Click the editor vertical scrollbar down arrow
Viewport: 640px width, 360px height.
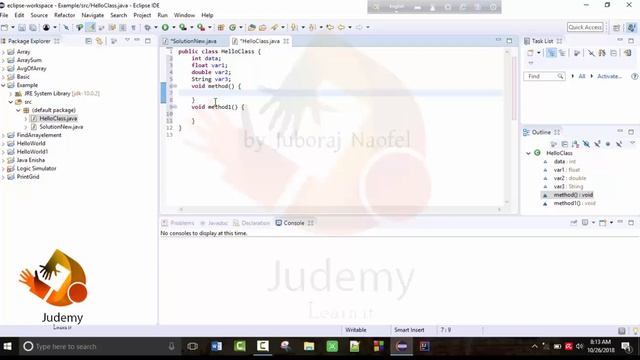pyautogui.click(x=507, y=202)
